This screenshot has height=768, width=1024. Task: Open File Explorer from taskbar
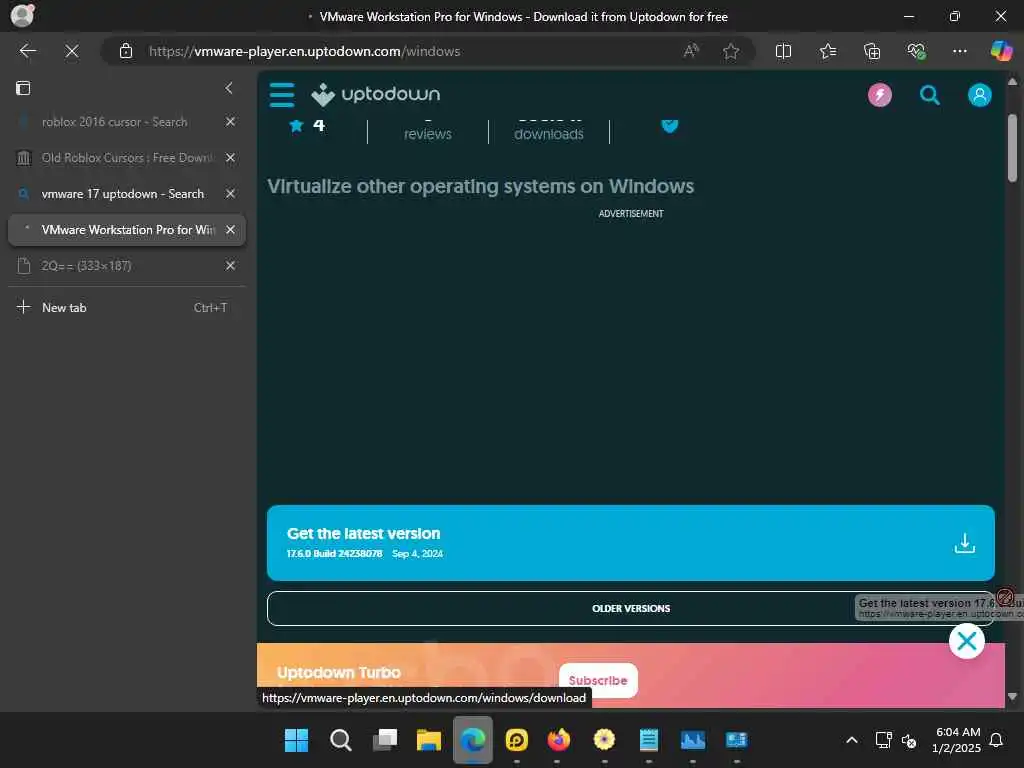coord(428,740)
